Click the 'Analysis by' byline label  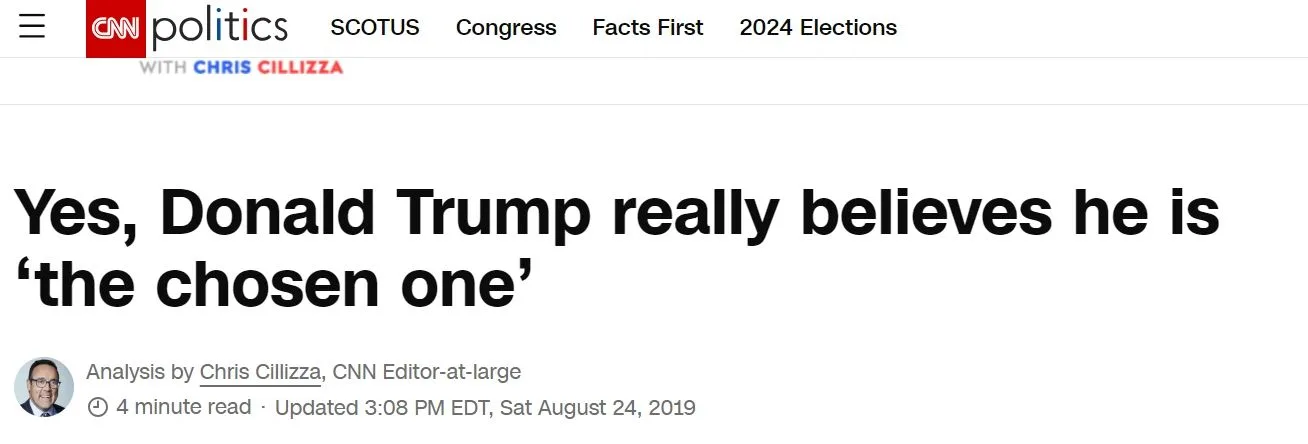[x=140, y=373]
